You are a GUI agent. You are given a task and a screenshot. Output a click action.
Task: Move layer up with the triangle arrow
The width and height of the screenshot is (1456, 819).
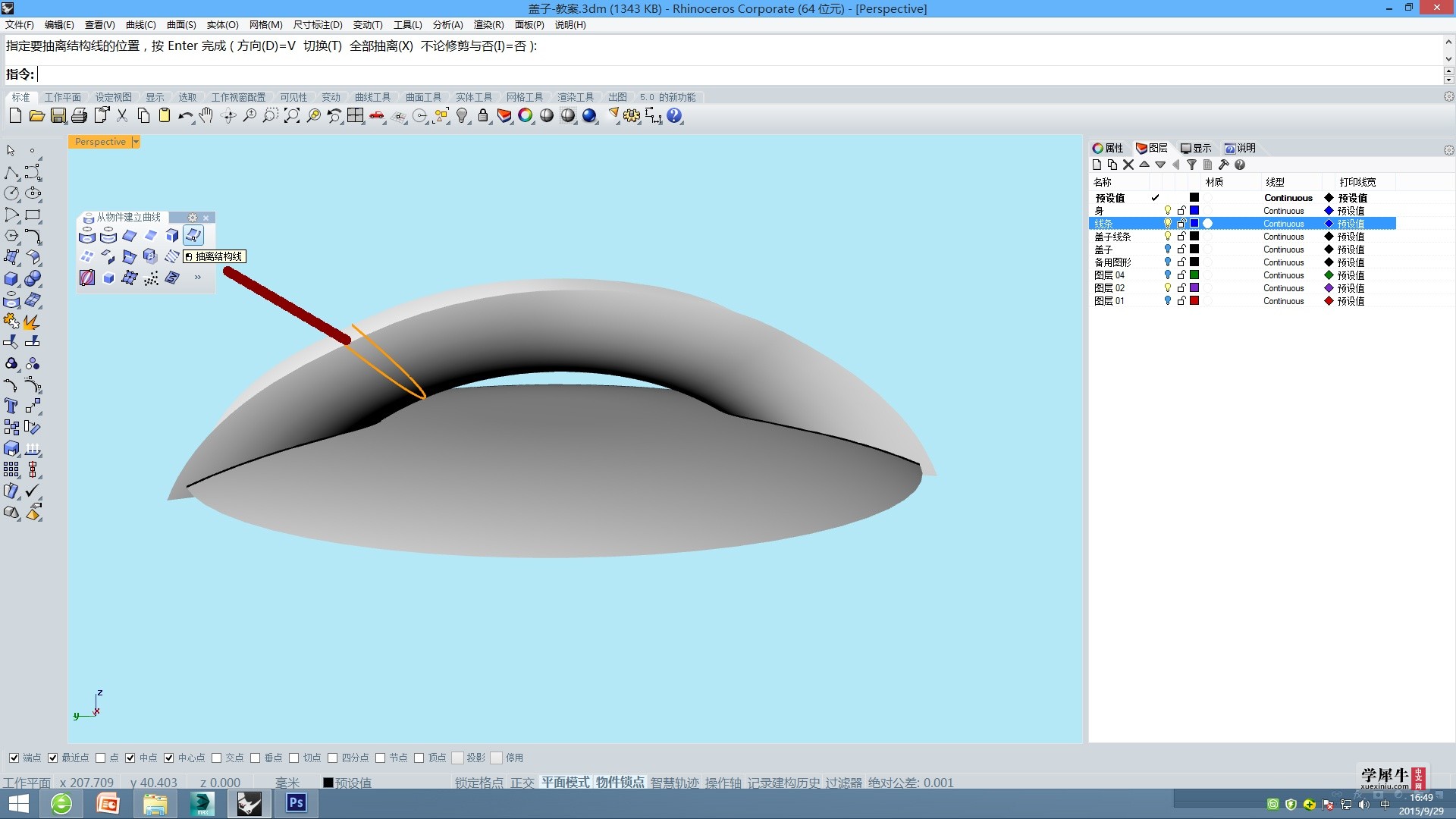(1144, 165)
